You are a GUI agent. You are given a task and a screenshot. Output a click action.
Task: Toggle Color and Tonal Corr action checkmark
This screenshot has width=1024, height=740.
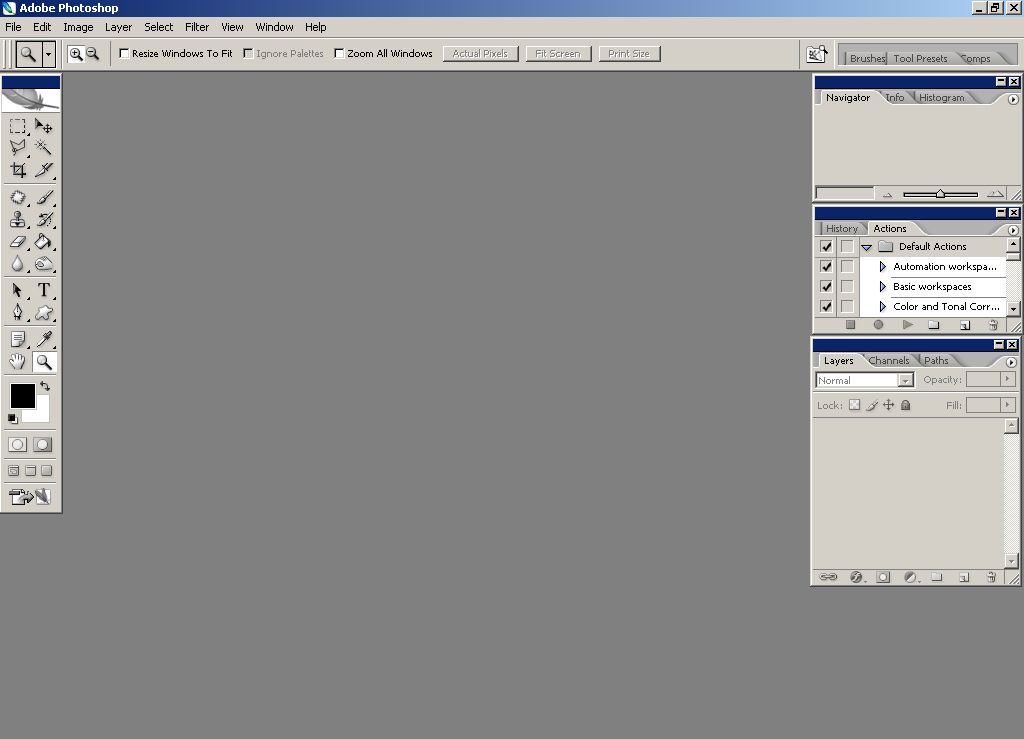[826, 306]
